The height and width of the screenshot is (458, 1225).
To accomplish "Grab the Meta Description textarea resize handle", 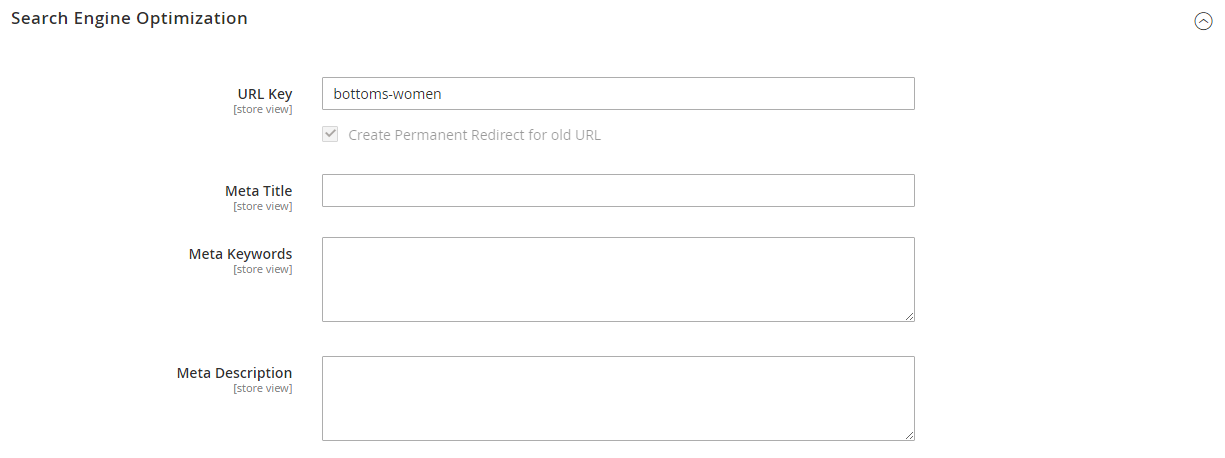I will (x=909, y=435).
